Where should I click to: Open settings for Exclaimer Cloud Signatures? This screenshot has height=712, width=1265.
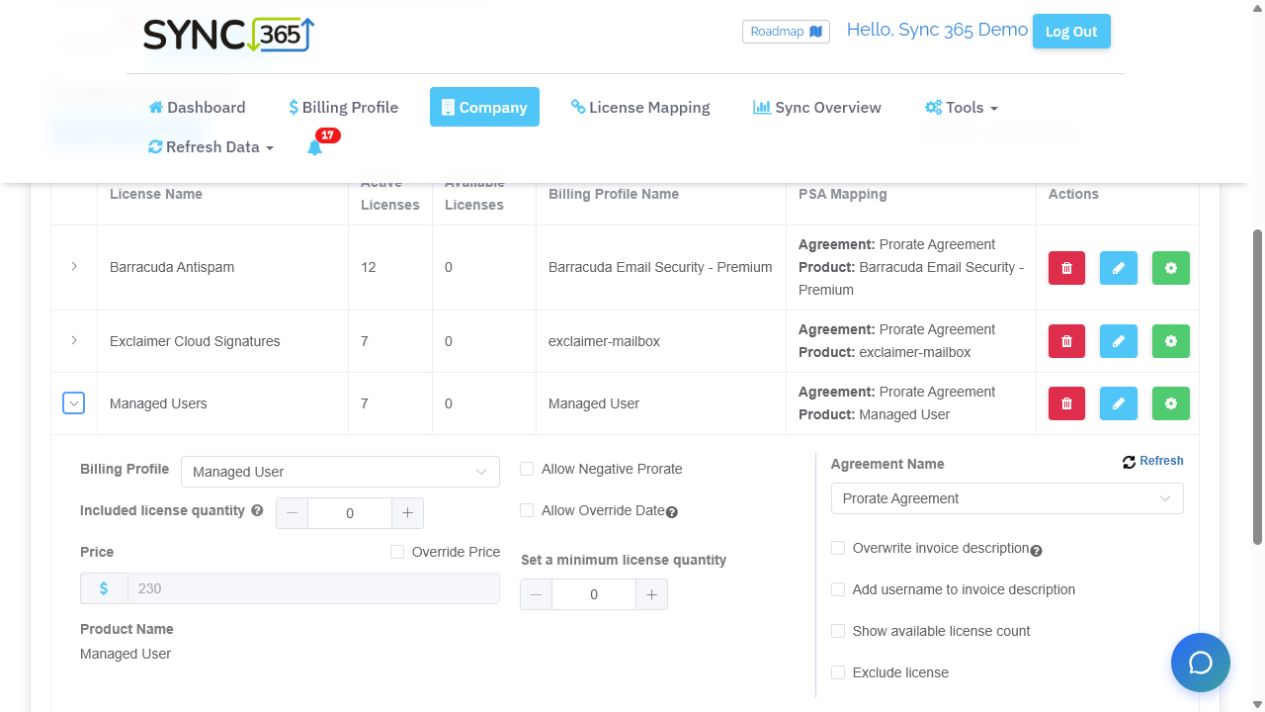[1171, 341]
